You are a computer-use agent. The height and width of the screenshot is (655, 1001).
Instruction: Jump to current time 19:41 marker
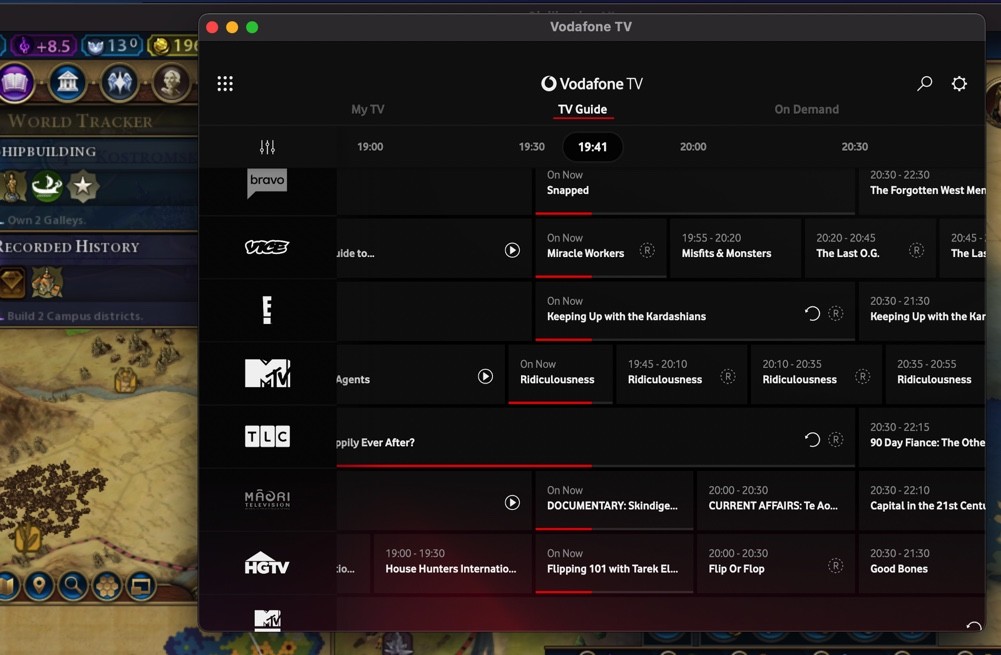tap(592, 147)
